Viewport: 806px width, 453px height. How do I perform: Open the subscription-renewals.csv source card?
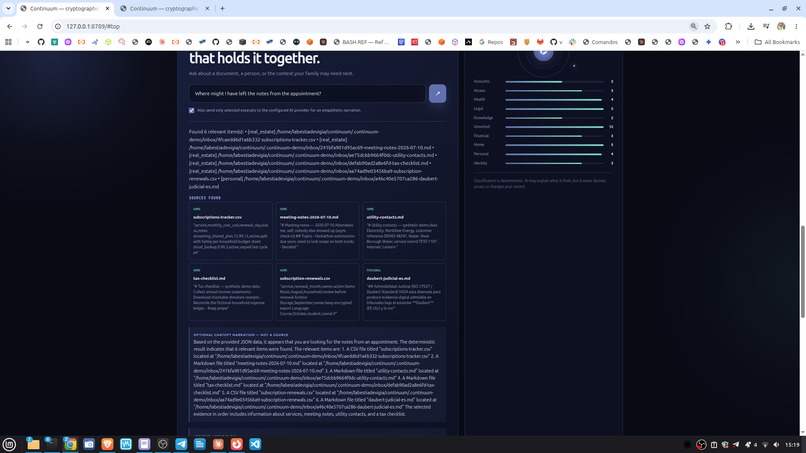318,292
